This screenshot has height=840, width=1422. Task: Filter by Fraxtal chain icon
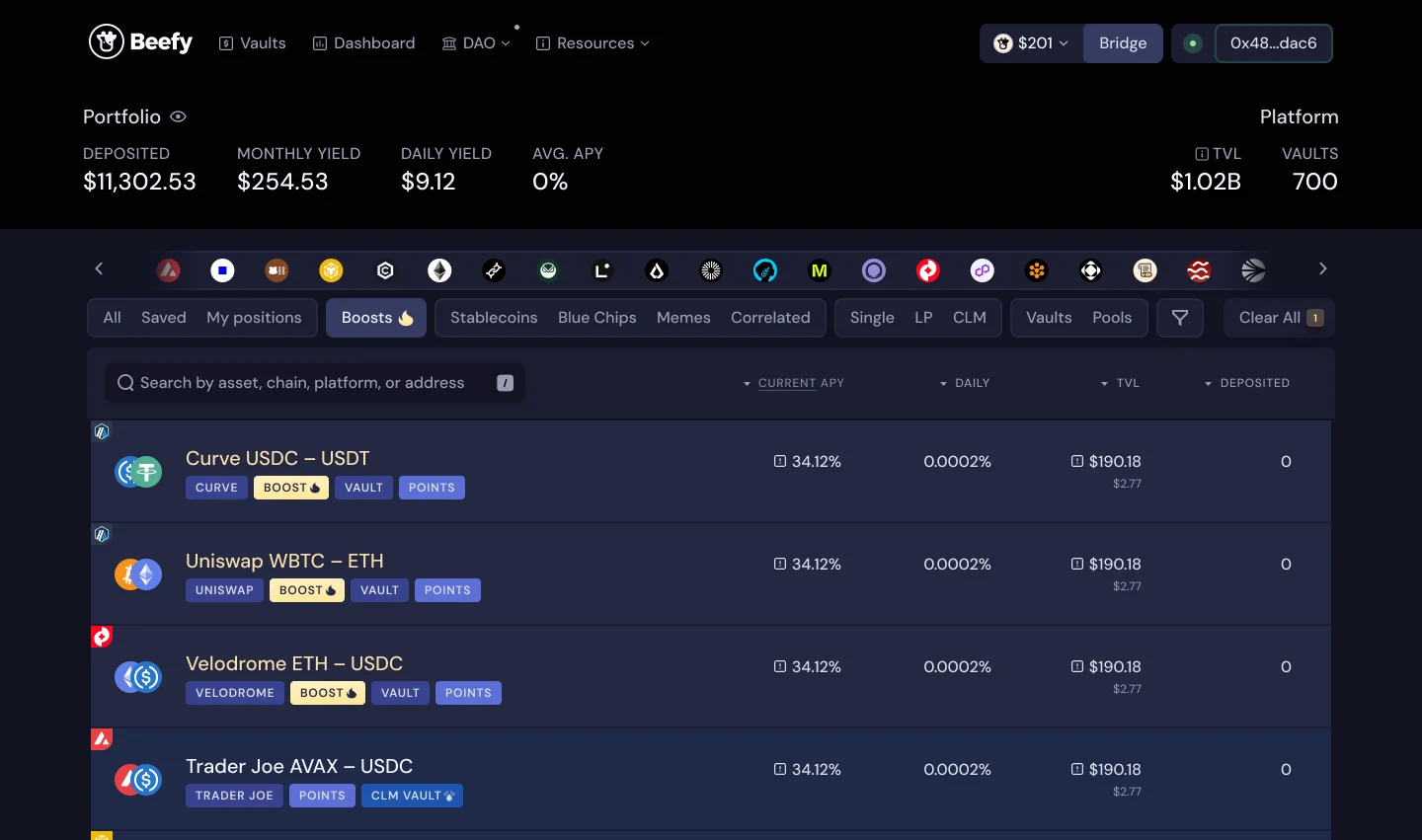coord(494,269)
